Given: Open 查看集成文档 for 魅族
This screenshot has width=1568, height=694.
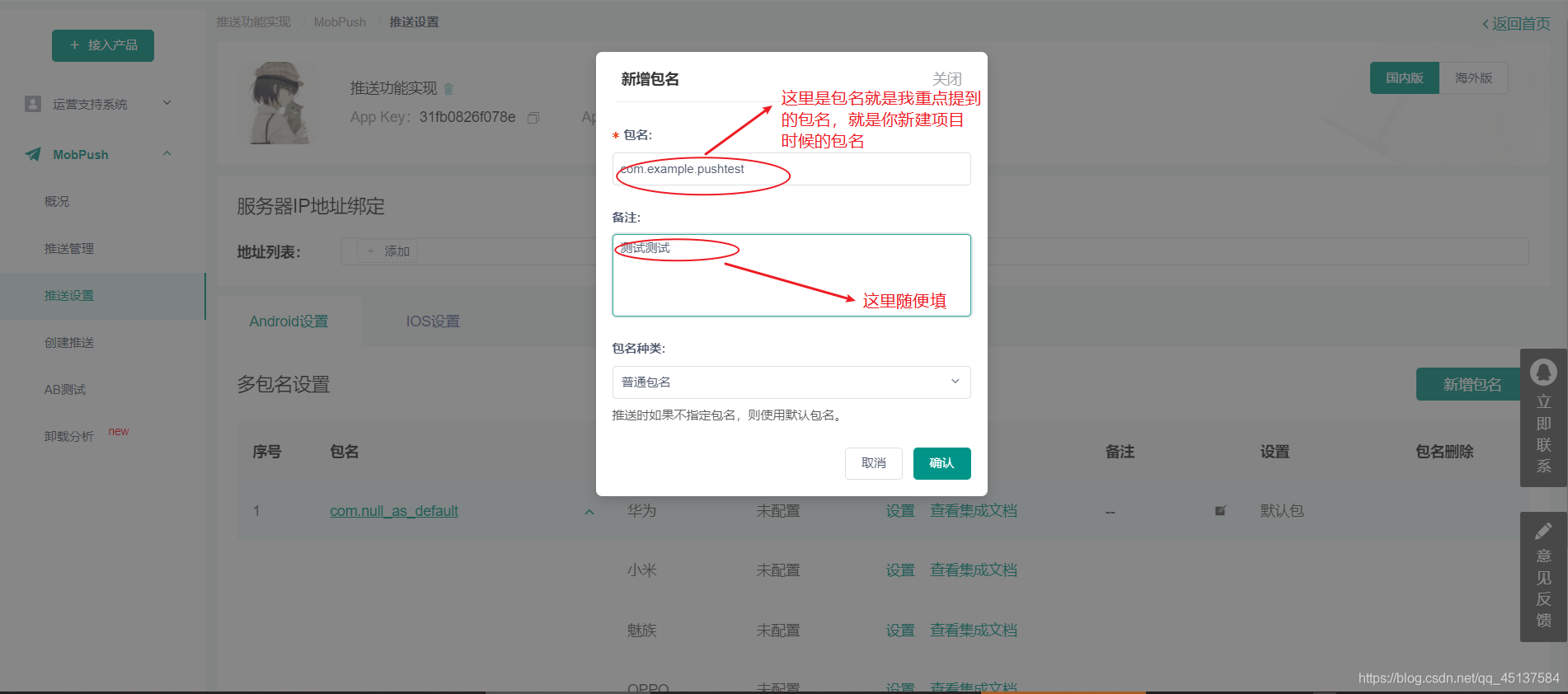Looking at the screenshot, I should (x=974, y=631).
